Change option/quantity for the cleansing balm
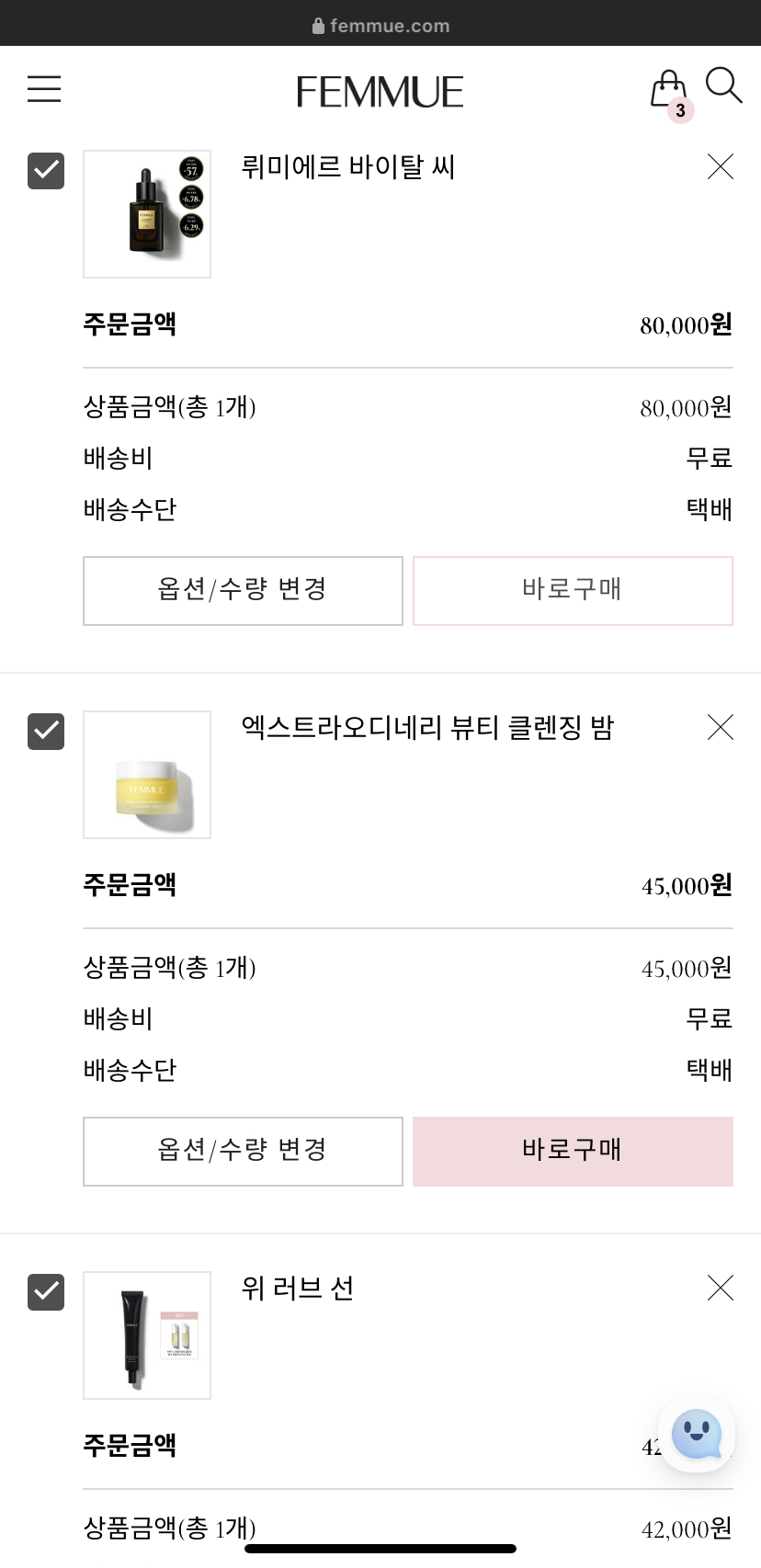The width and height of the screenshot is (761, 1568). [x=243, y=1152]
